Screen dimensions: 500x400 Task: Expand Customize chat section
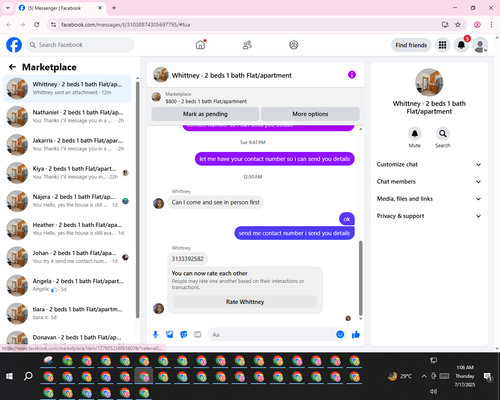click(x=429, y=164)
